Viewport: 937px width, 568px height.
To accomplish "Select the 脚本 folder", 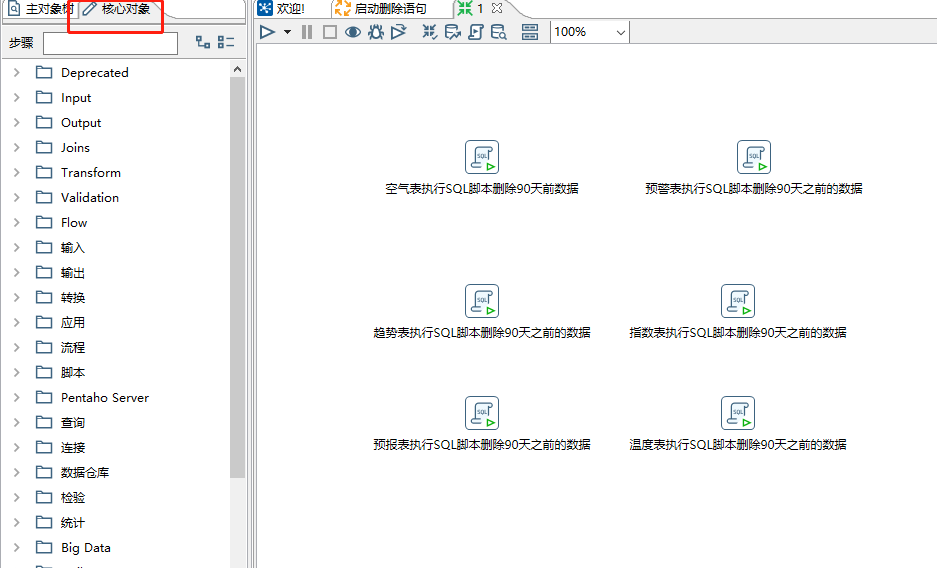I will click(73, 373).
